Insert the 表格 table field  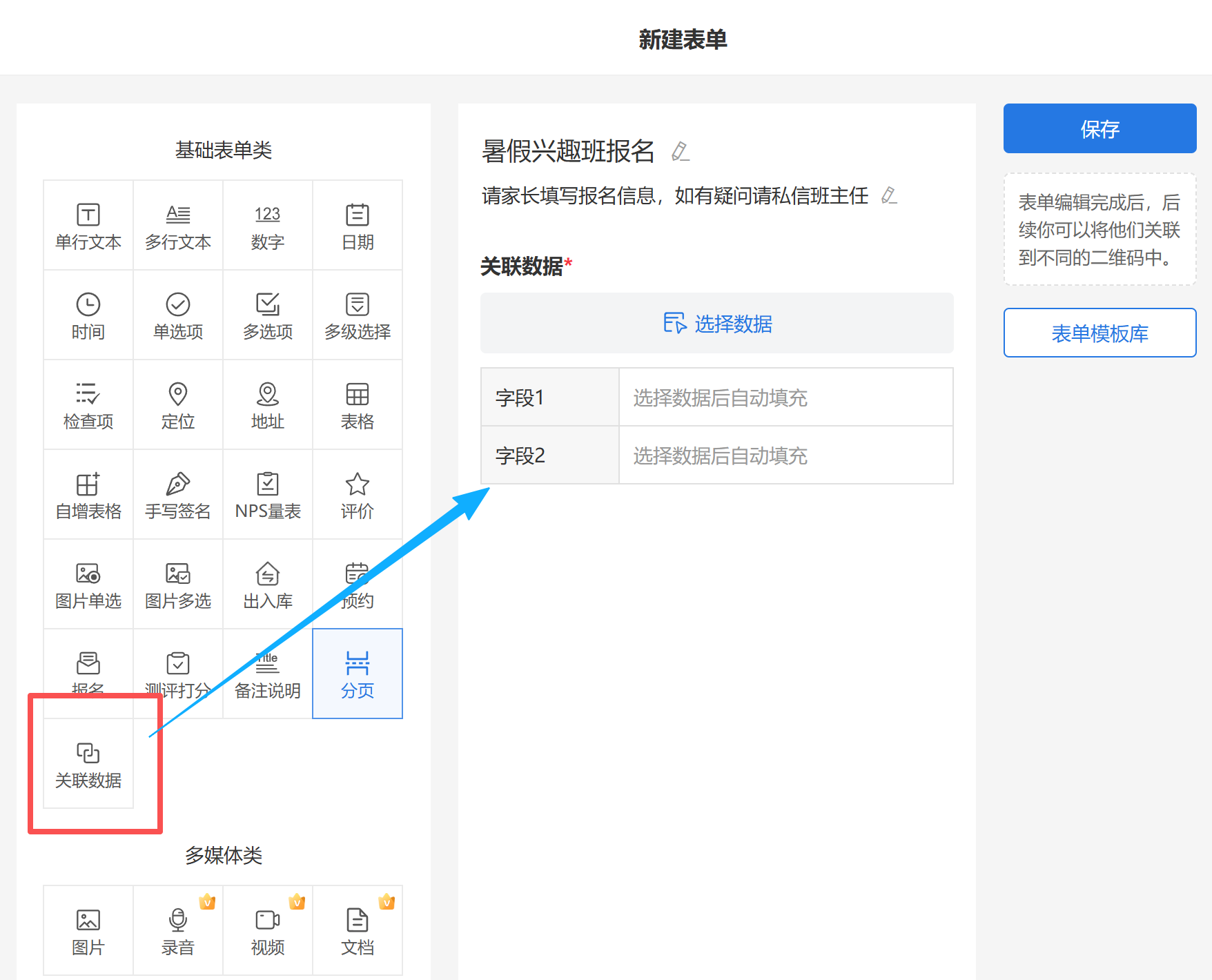tap(358, 405)
